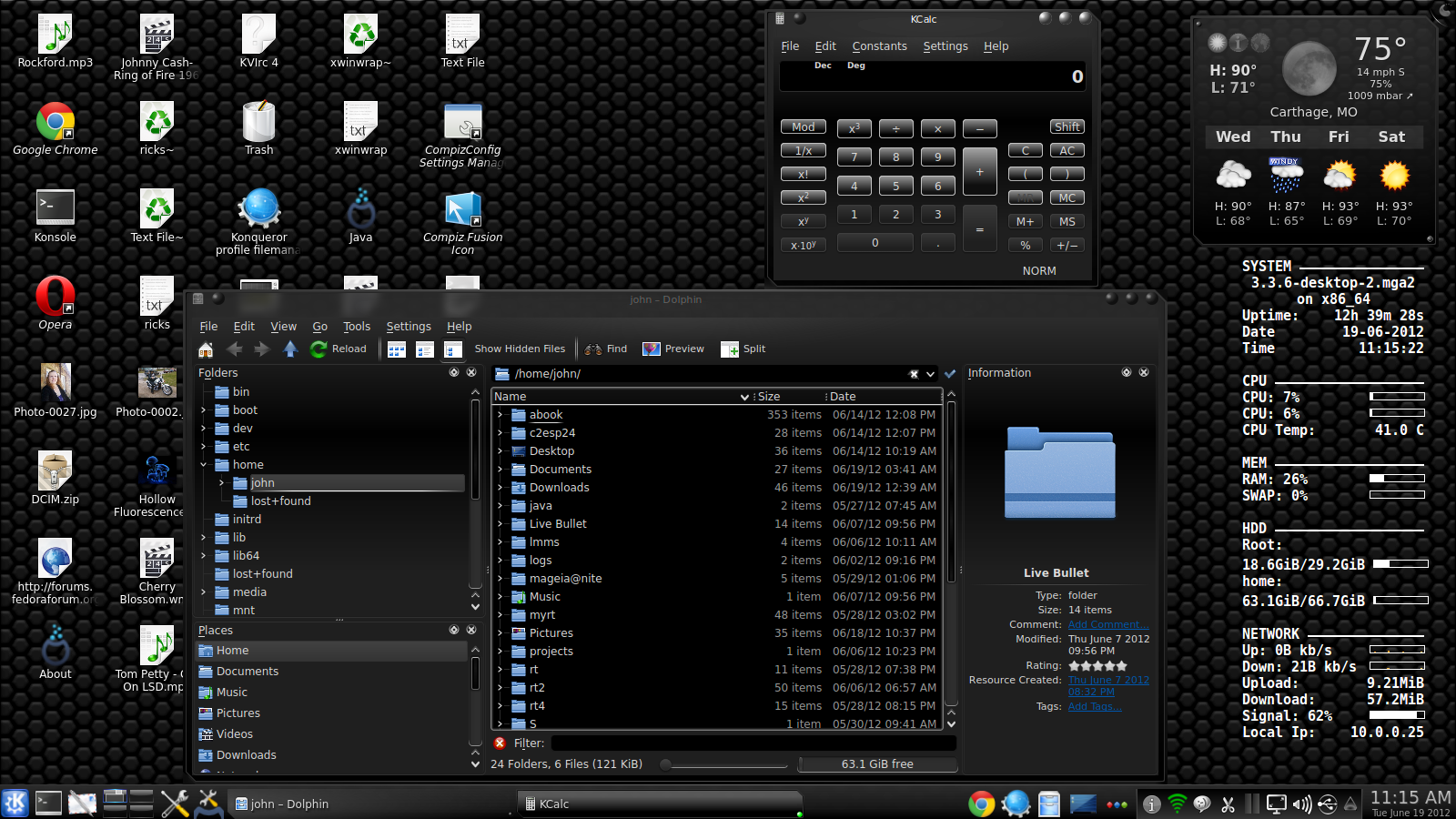The width and height of the screenshot is (1456, 819).
Task: Go to Home folder in Dolphin toolbar
Action: (206, 349)
